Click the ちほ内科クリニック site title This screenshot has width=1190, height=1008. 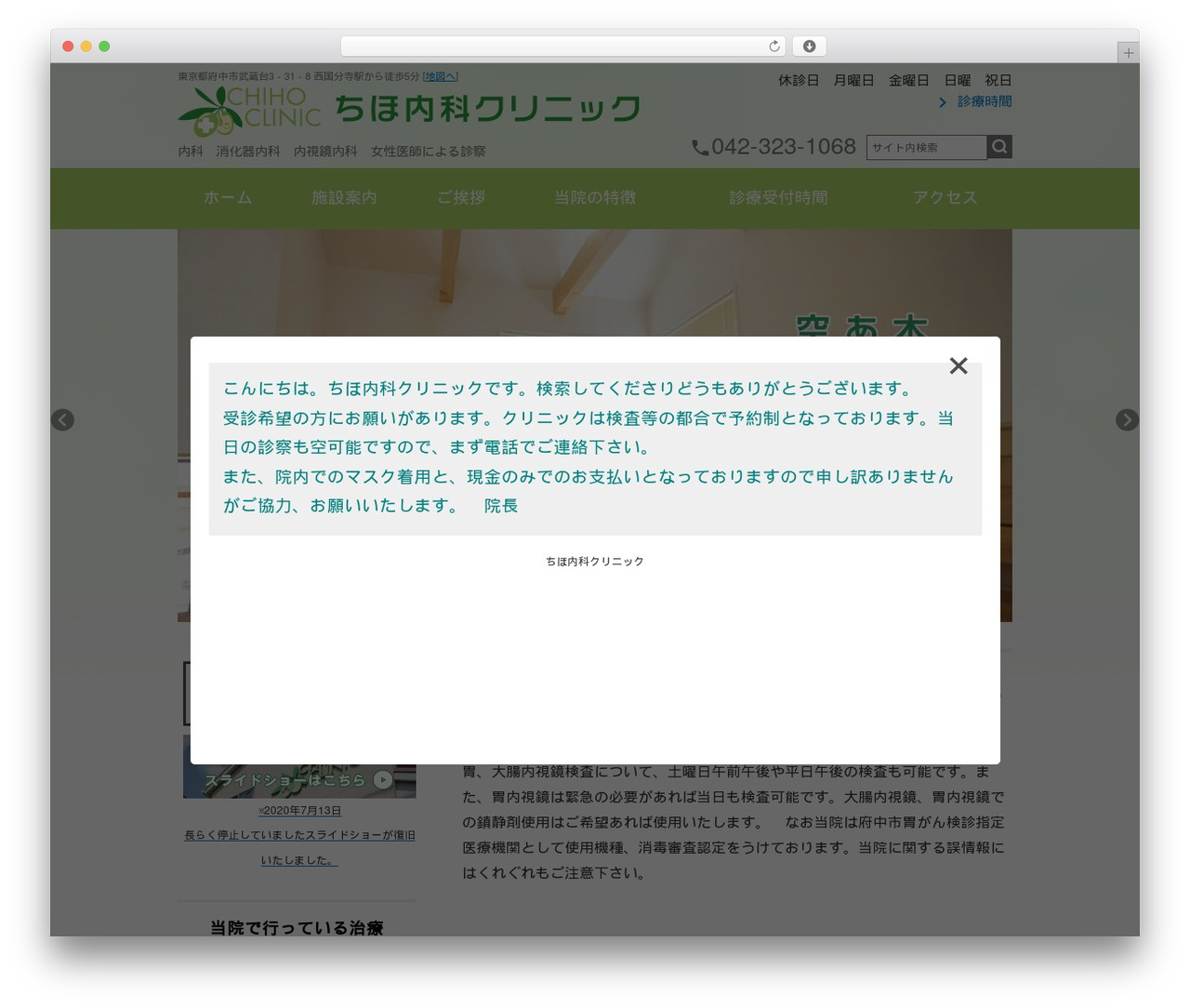tap(488, 109)
